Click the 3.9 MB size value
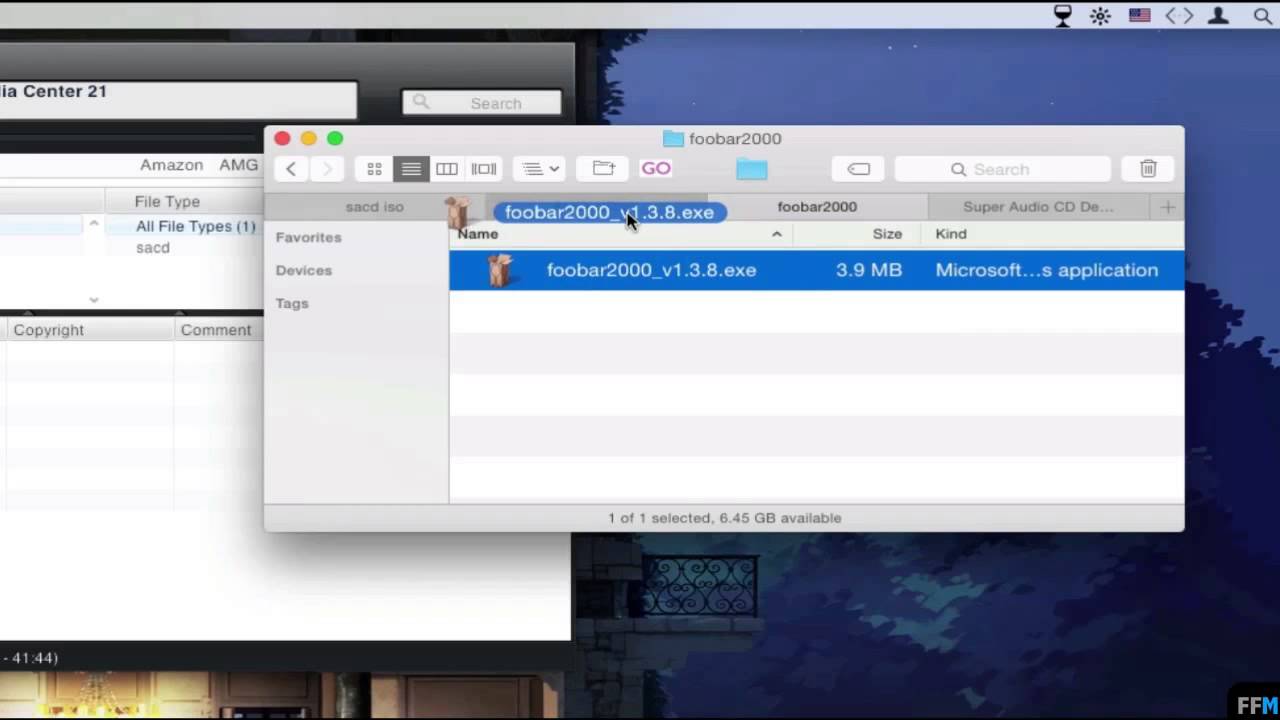The height and width of the screenshot is (720, 1280). coord(868,270)
